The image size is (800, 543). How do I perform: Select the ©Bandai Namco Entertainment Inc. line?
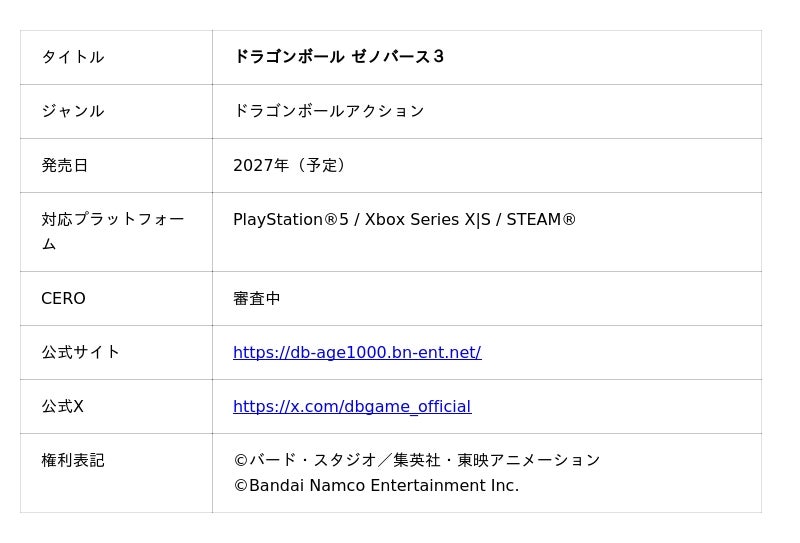(x=376, y=485)
